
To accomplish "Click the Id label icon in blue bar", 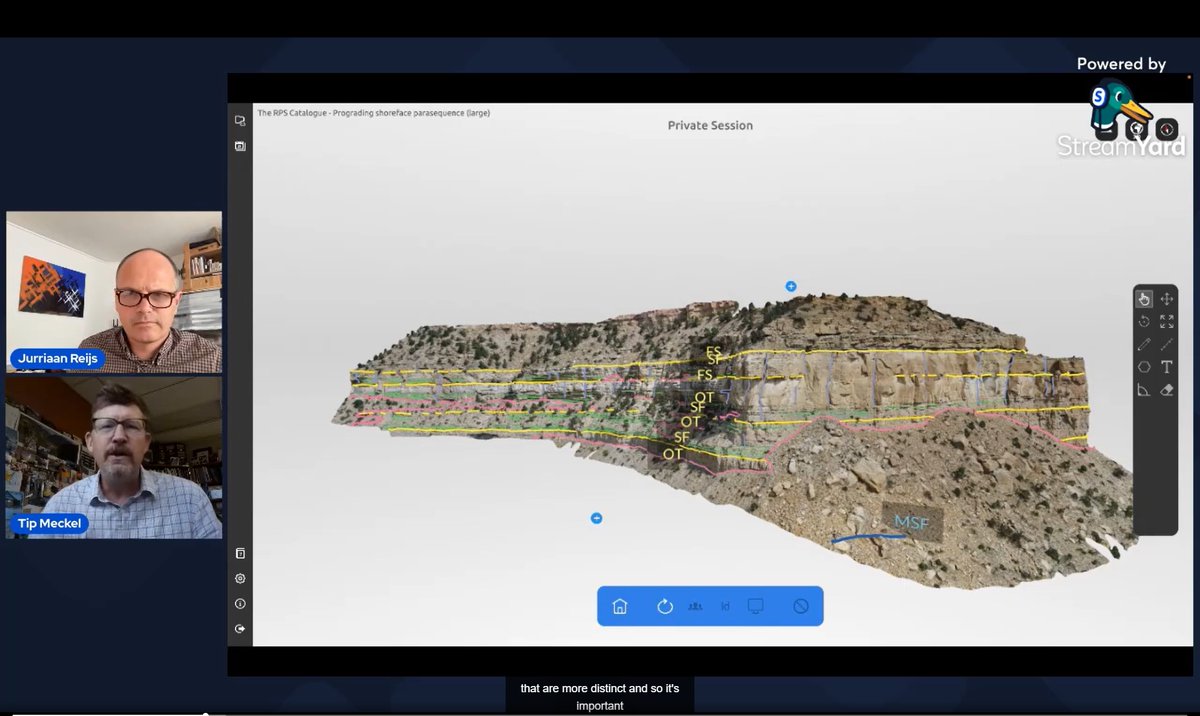I will click(725, 606).
